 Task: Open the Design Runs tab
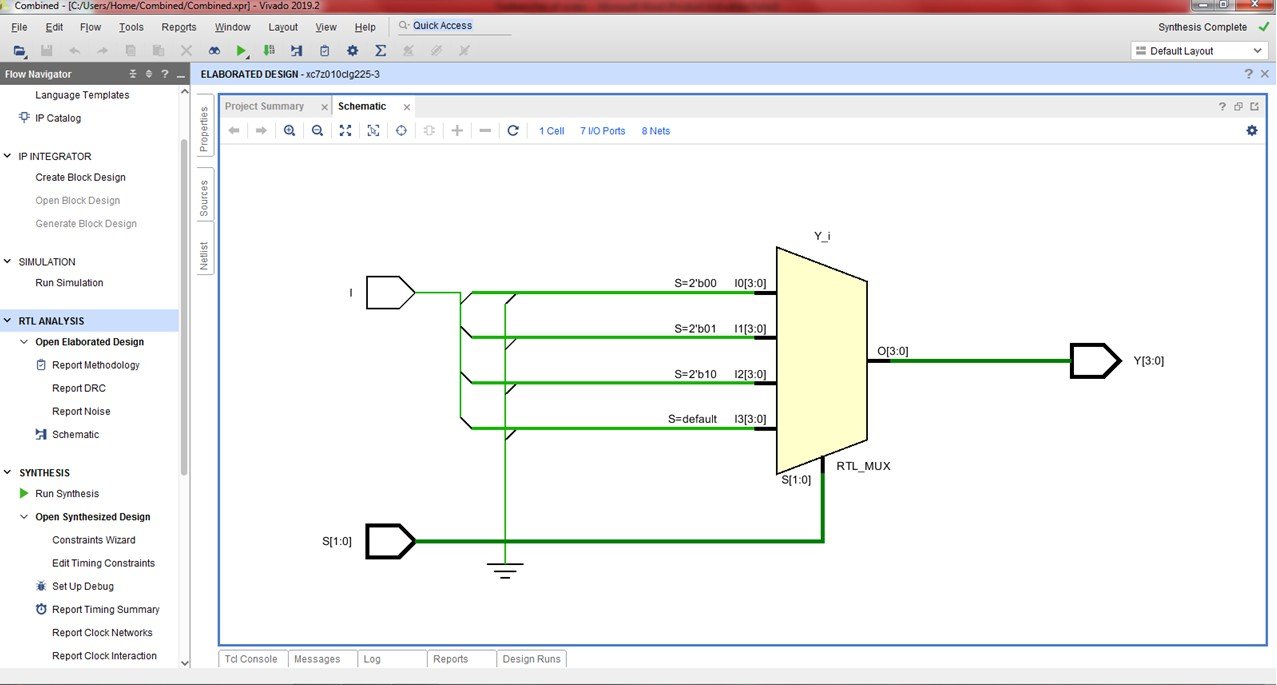pyautogui.click(x=531, y=659)
